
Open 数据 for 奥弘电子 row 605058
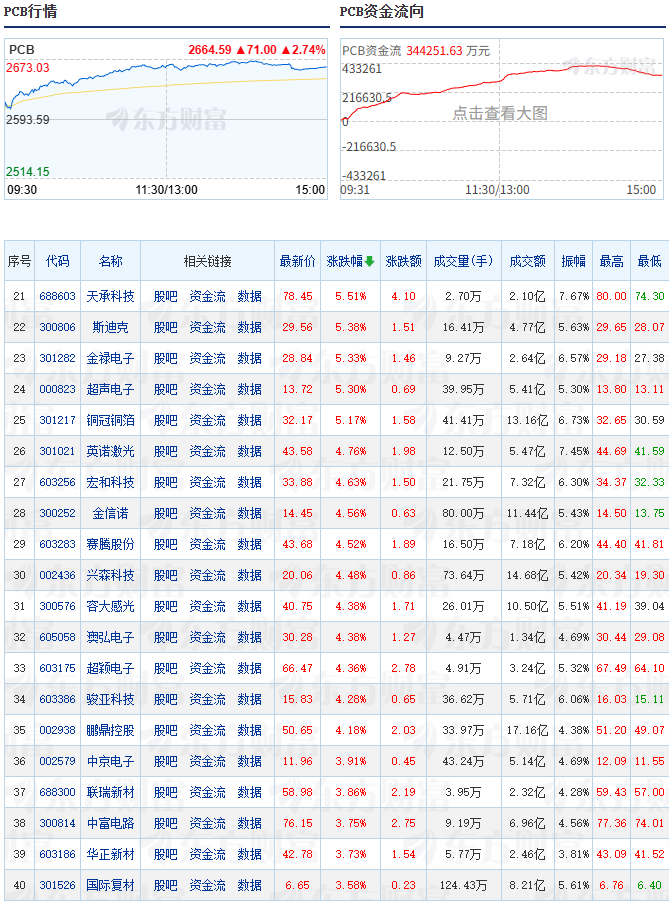click(x=250, y=638)
